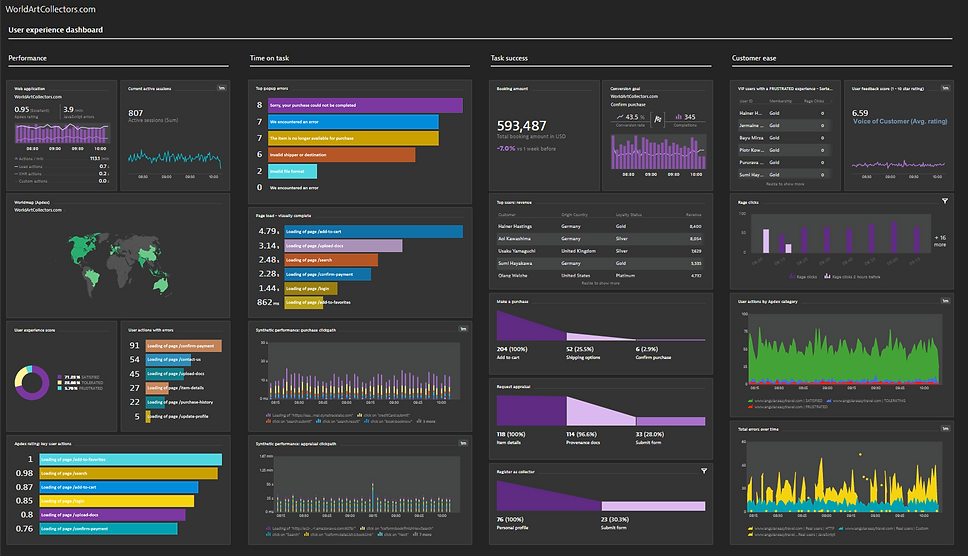The image size is (968, 556).
Task: Toggle the Rage clicks legend entry
Action: [803, 276]
